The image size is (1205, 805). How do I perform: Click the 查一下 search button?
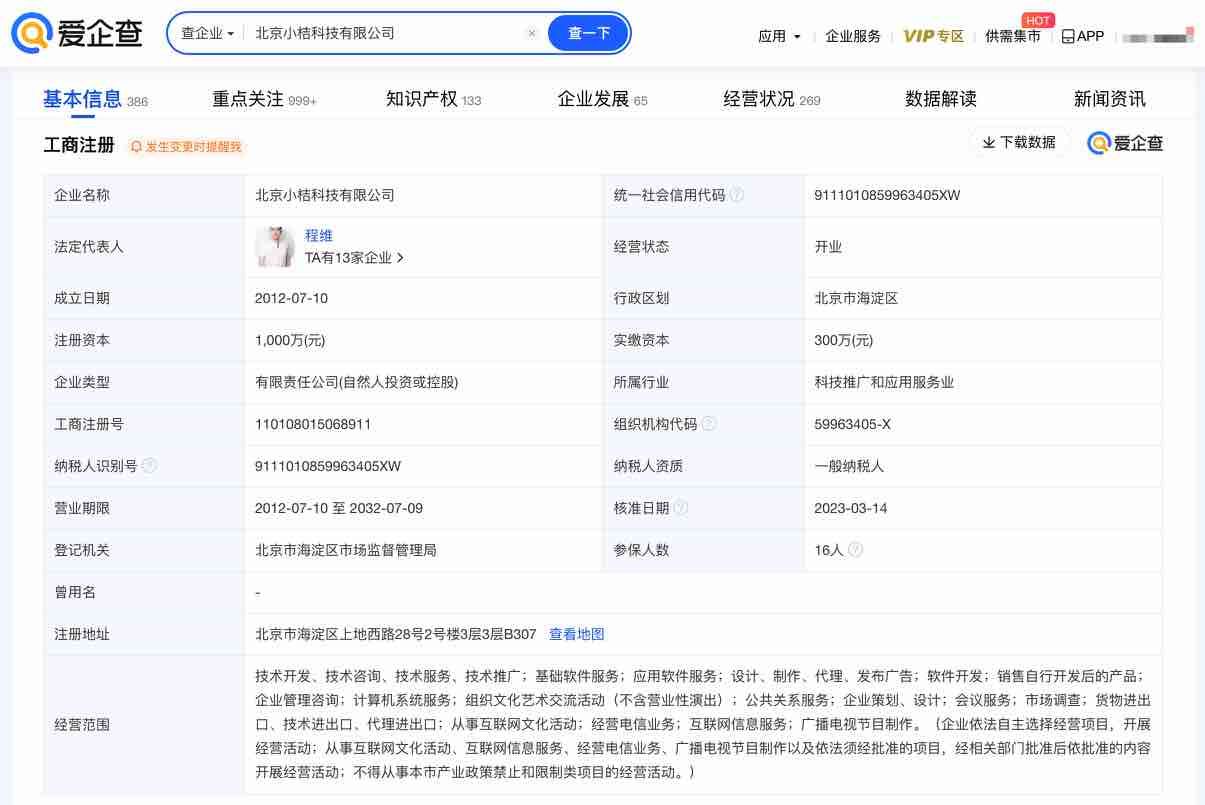(589, 33)
